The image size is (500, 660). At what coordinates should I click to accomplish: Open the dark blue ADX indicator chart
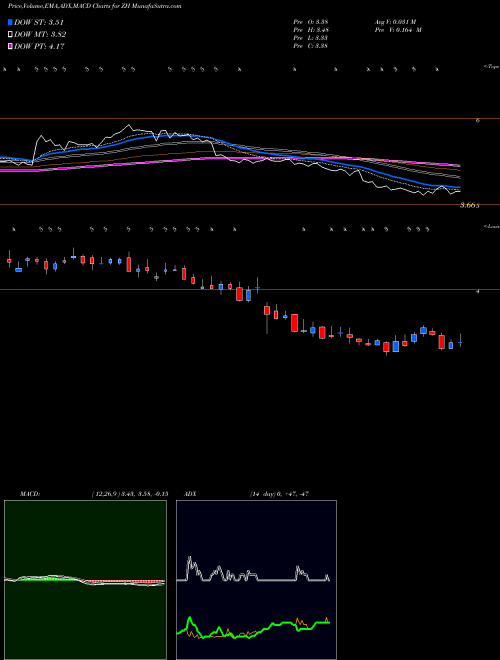pyautogui.click(x=256, y=580)
